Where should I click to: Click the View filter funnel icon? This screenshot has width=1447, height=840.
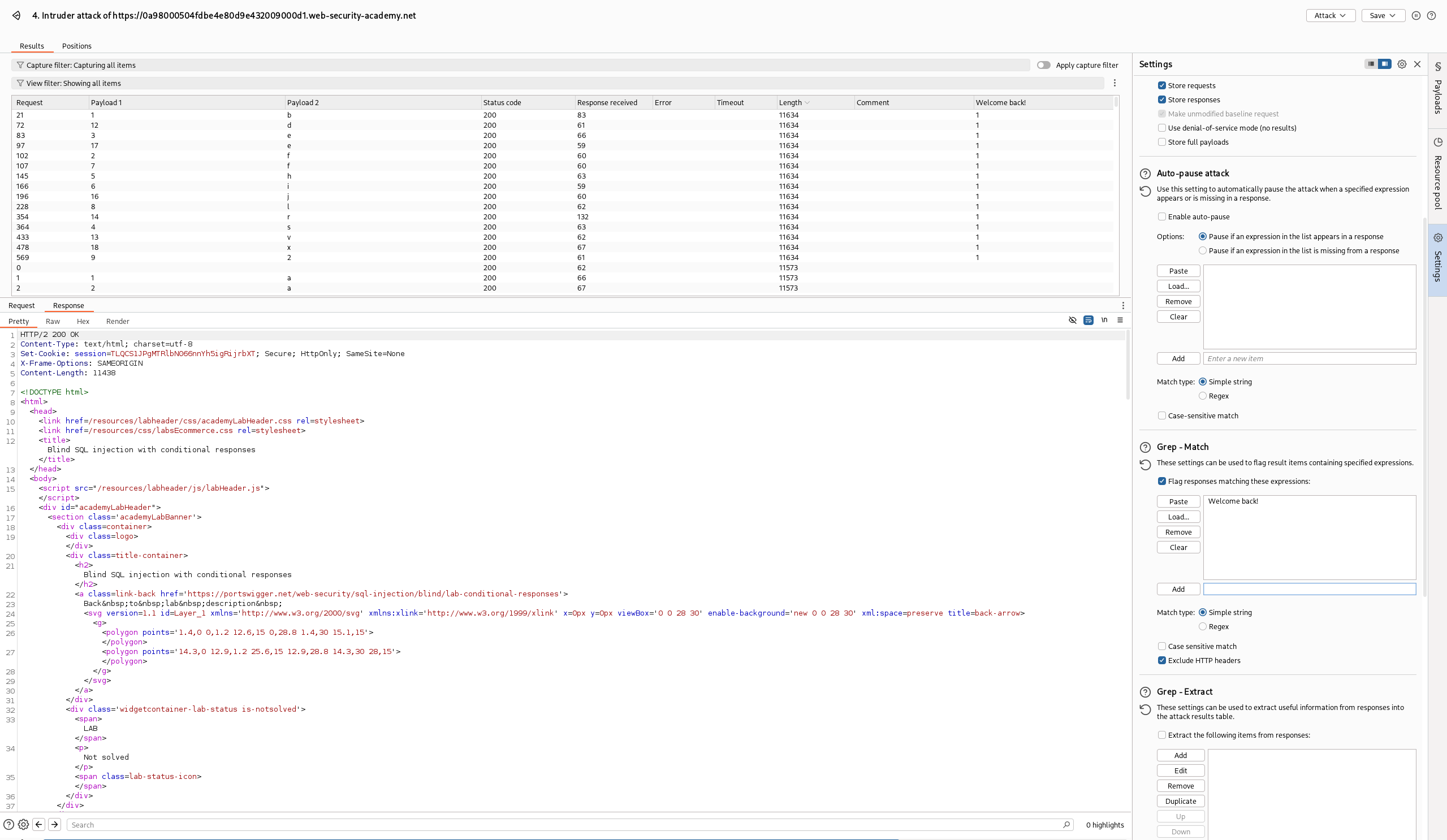(x=20, y=83)
